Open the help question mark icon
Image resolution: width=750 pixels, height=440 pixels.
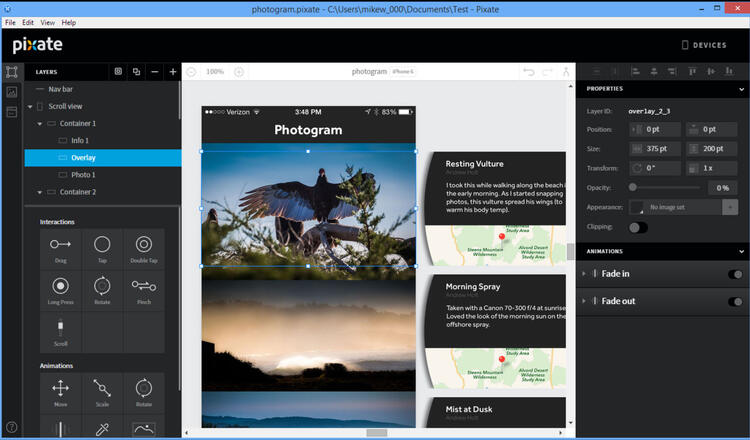[12, 428]
